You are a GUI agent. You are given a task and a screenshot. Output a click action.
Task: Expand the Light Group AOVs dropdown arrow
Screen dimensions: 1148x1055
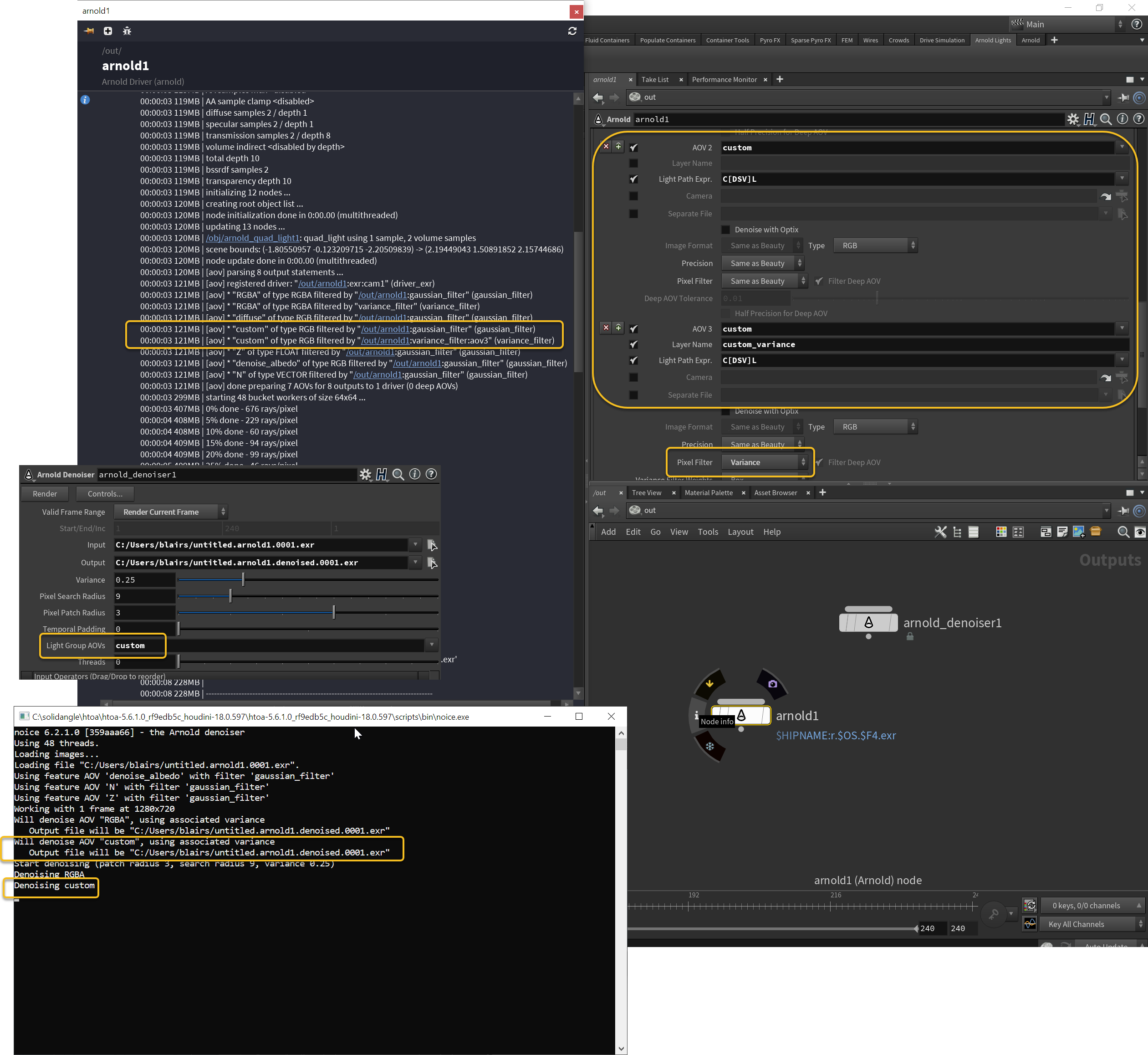(x=431, y=645)
